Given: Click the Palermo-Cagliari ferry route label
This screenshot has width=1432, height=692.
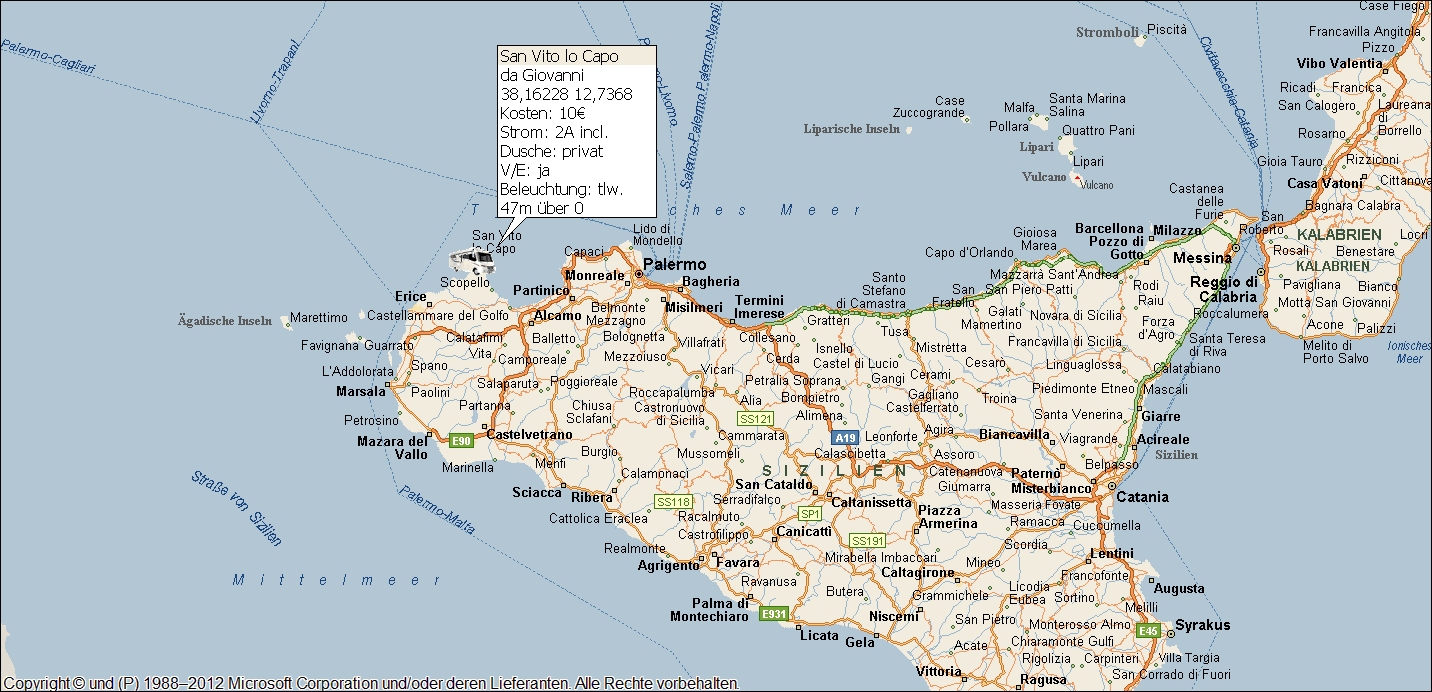Looking at the screenshot, I should [48, 57].
